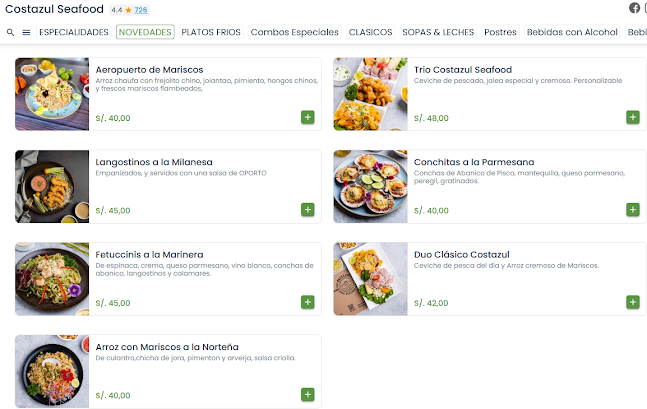The width and height of the screenshot is (647, 409).
Task: Switch to the ESPECIALIDADES tab
Action: pyautogui.click(x=74, y=32)
